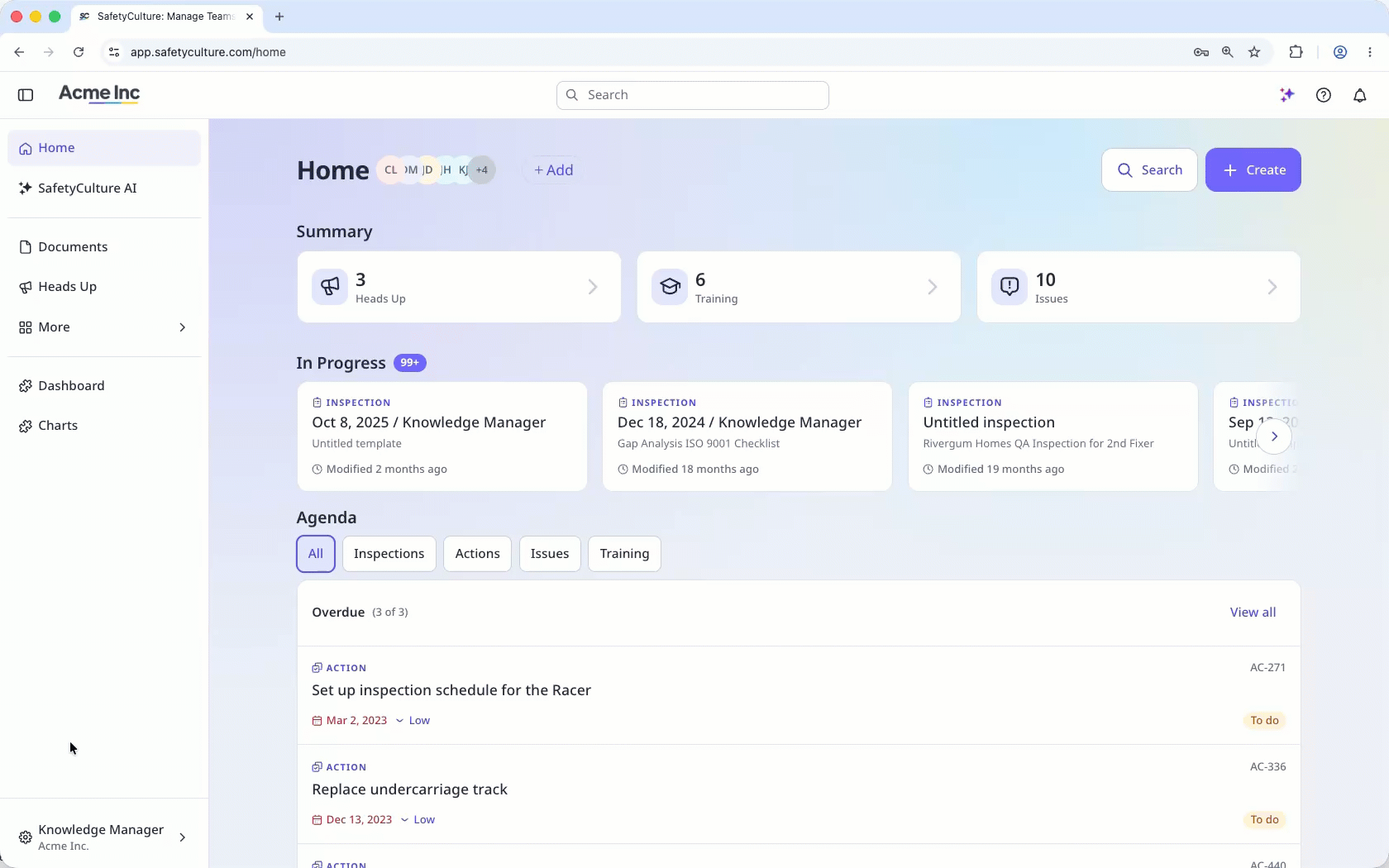The width and height of the screenshot is (1389, 868).
Task: Click the Create button
Action: (1253, 170)
